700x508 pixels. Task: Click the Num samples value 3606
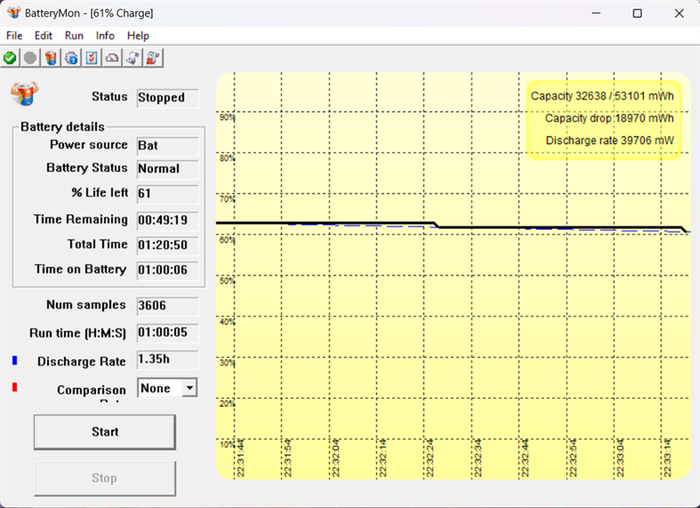pyautogui.click(x=167, y=306)
